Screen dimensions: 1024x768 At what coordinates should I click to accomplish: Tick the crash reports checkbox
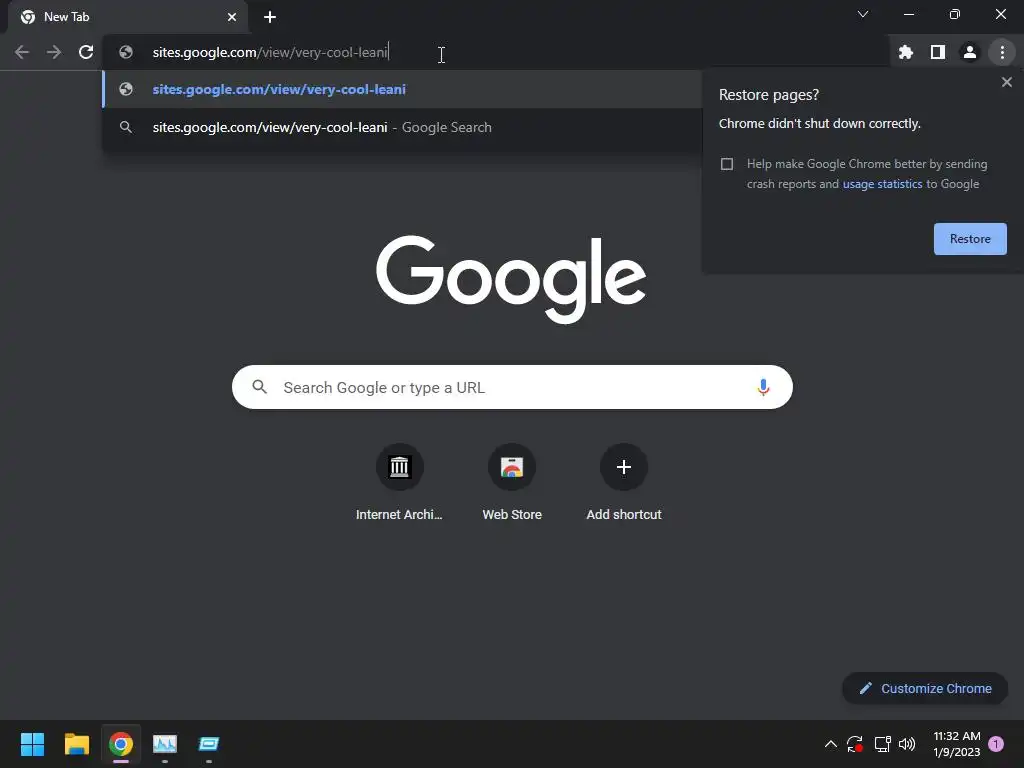pyautogui.click(x=727, y=164)
